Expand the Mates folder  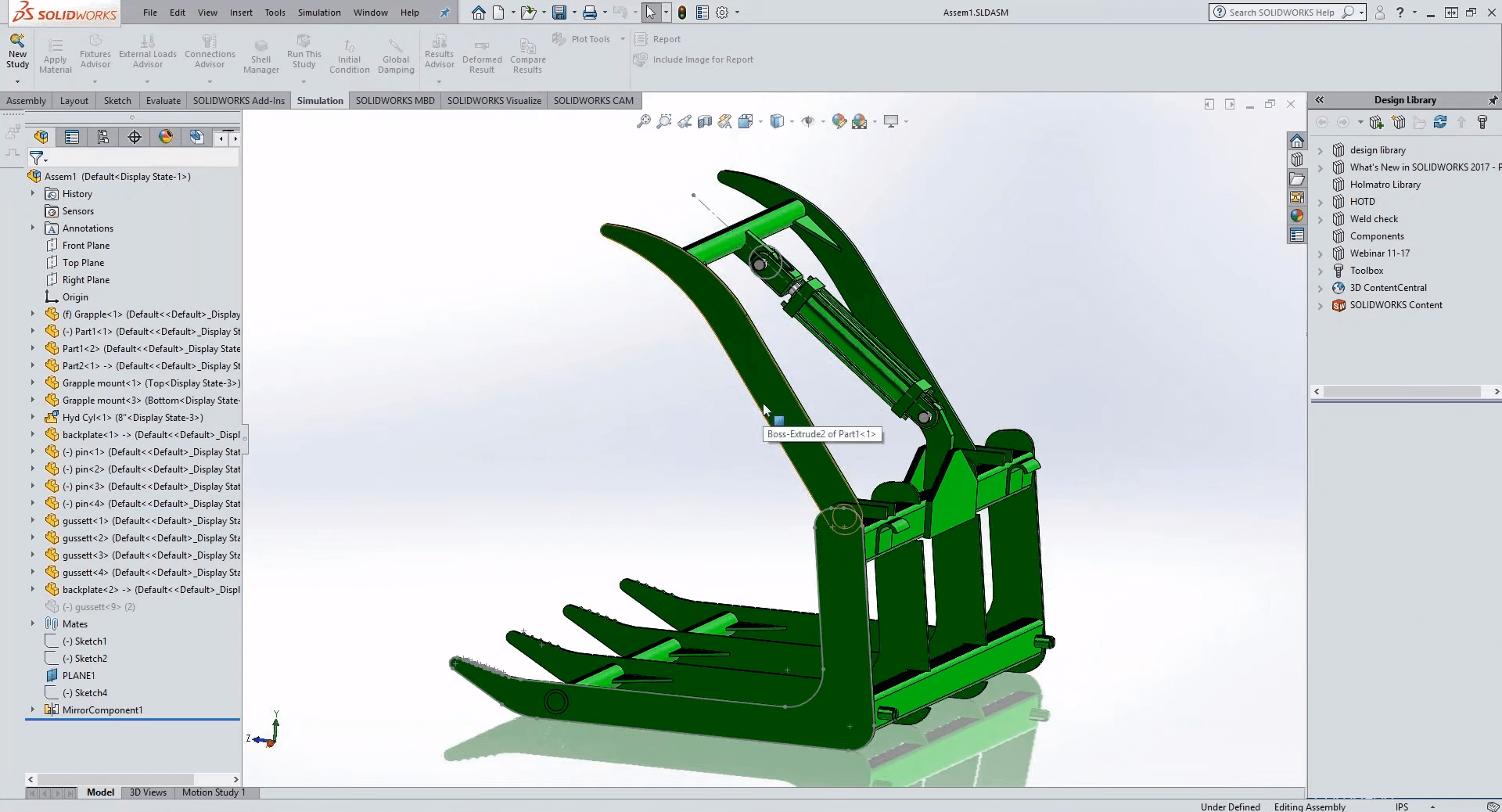31,623
